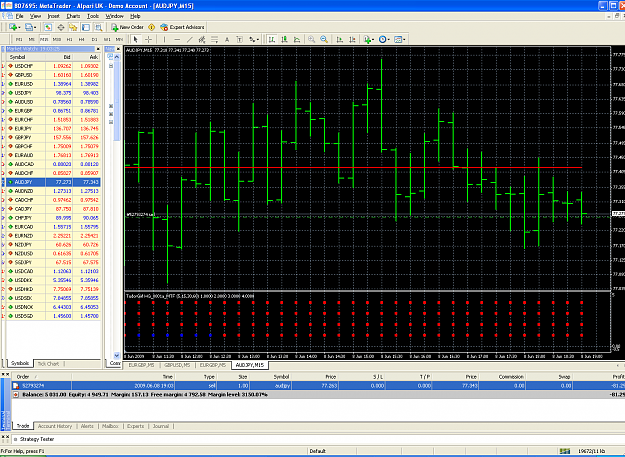Select USDCHF in Market Watch

click(51, 66)
